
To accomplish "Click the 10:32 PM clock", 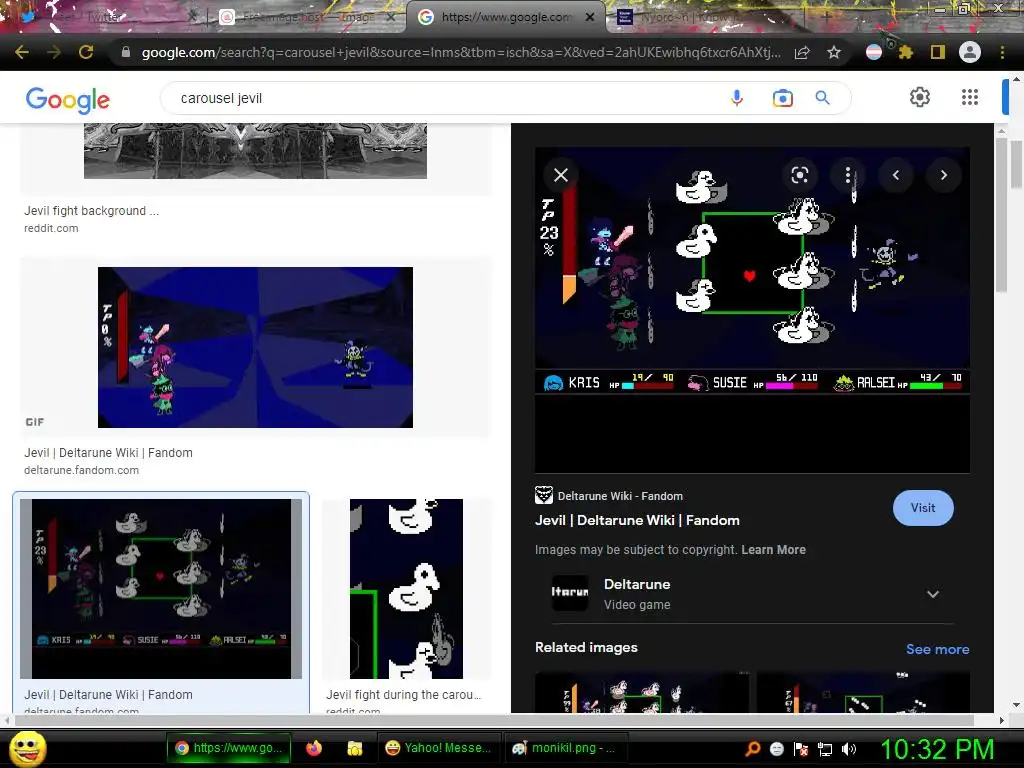I will click(x=937, y=749).
